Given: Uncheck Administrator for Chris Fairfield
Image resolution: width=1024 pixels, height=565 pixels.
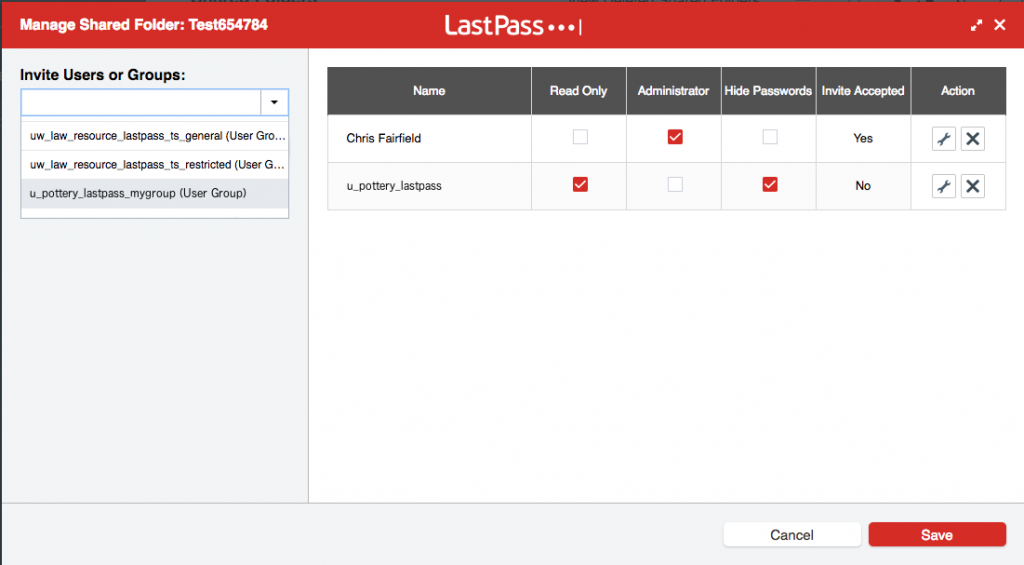Looking at the screenshot, I should click(x=675, y=137).
